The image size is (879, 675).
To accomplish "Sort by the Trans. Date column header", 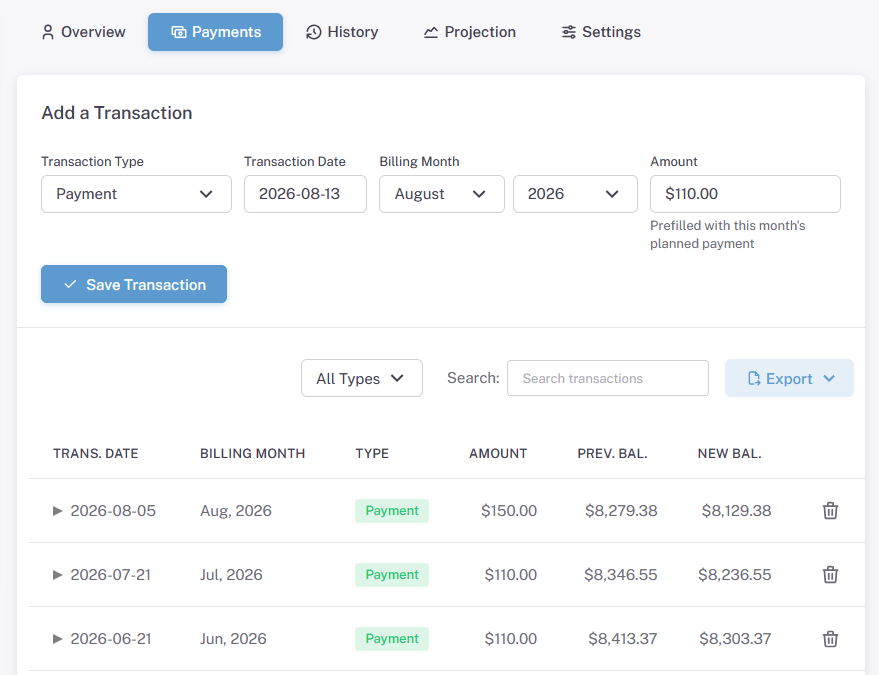I will tap(96, 454).
